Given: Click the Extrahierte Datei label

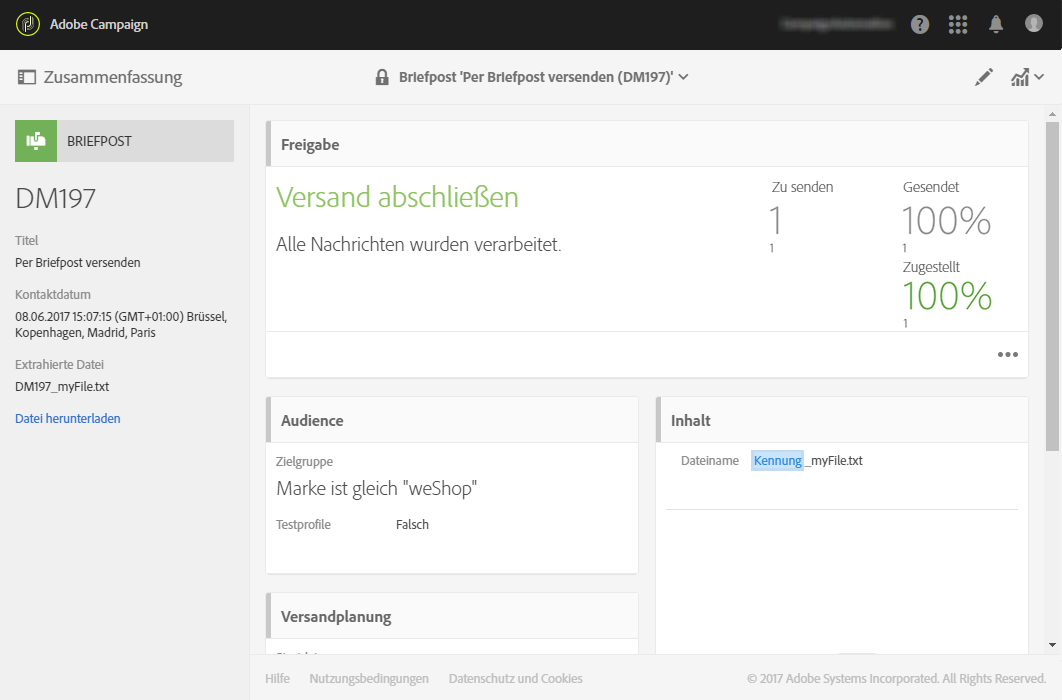Looking at the screenshot, I should [x=60, y=364].
